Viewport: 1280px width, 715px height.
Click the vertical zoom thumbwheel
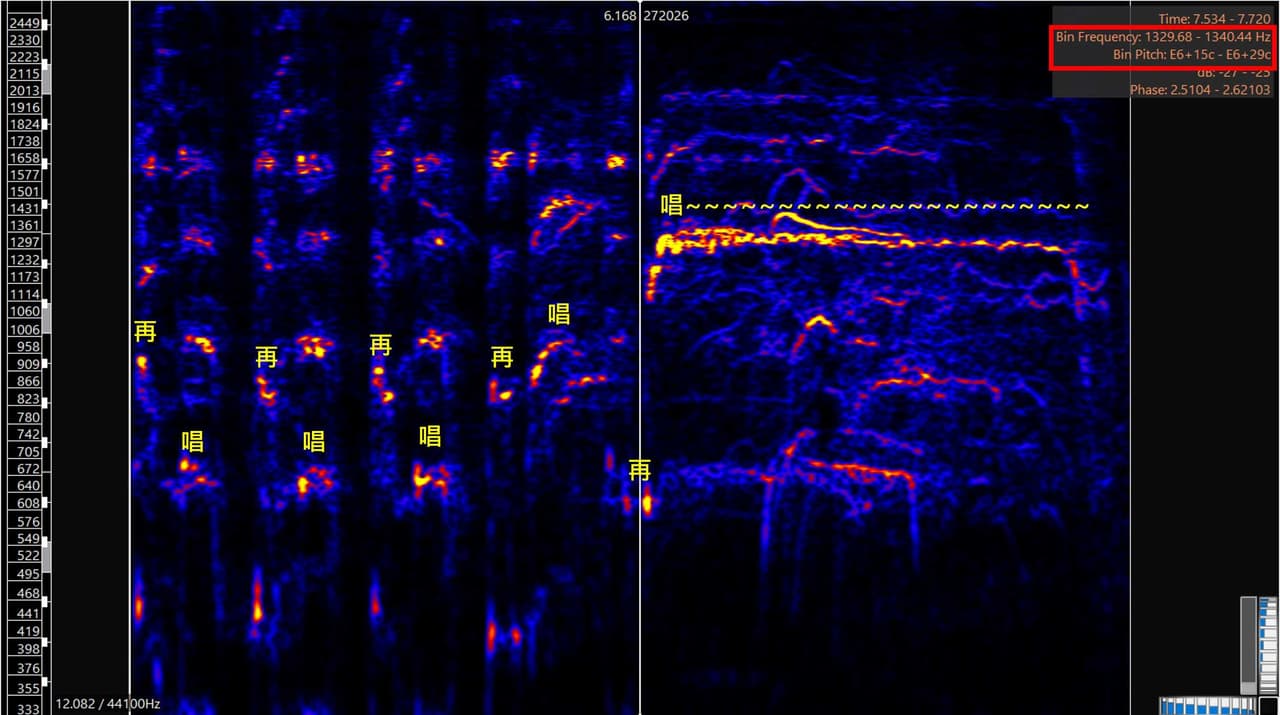pos(1268,645)
